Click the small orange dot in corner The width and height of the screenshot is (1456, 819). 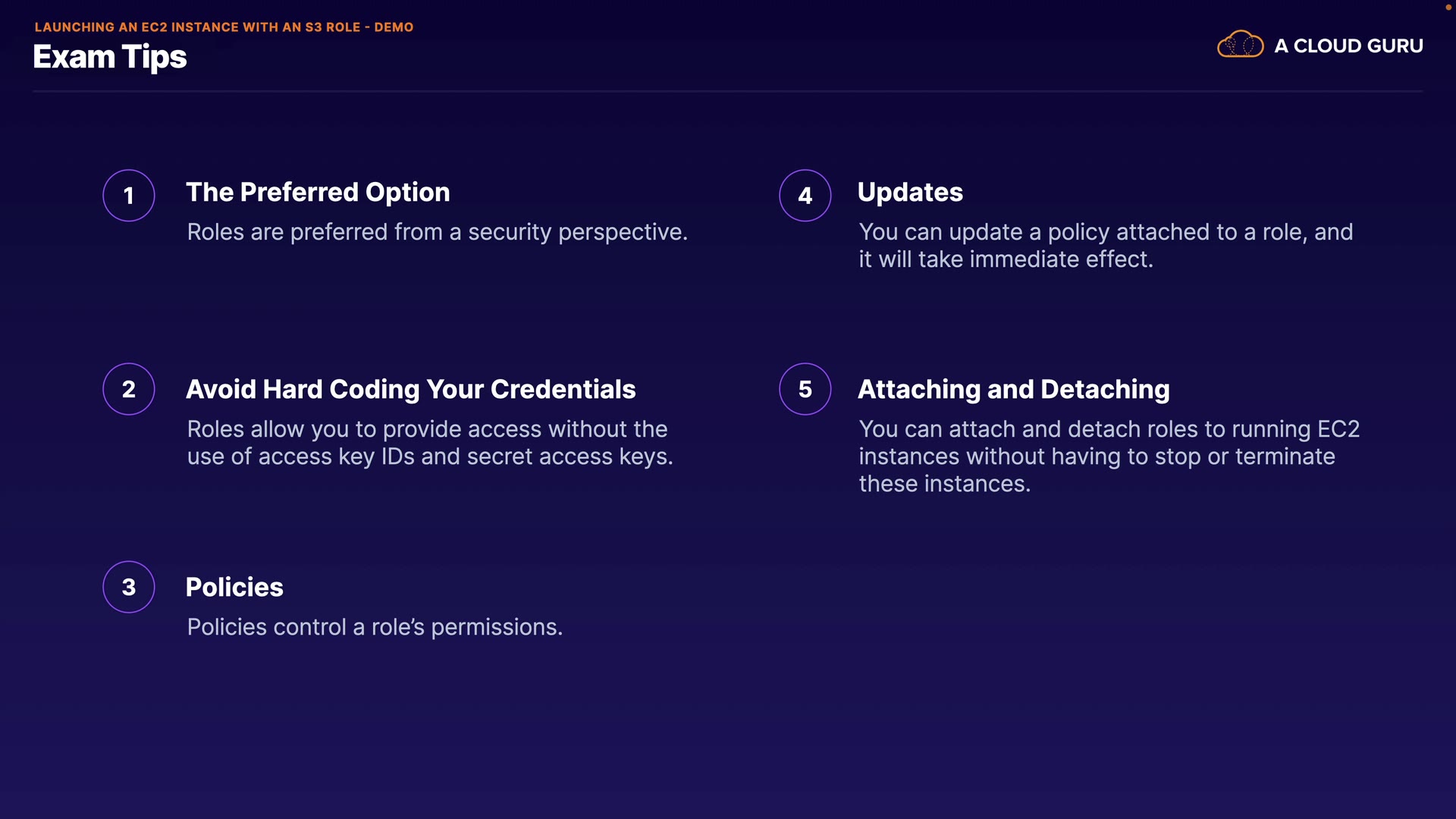[x=1448, y=7]
